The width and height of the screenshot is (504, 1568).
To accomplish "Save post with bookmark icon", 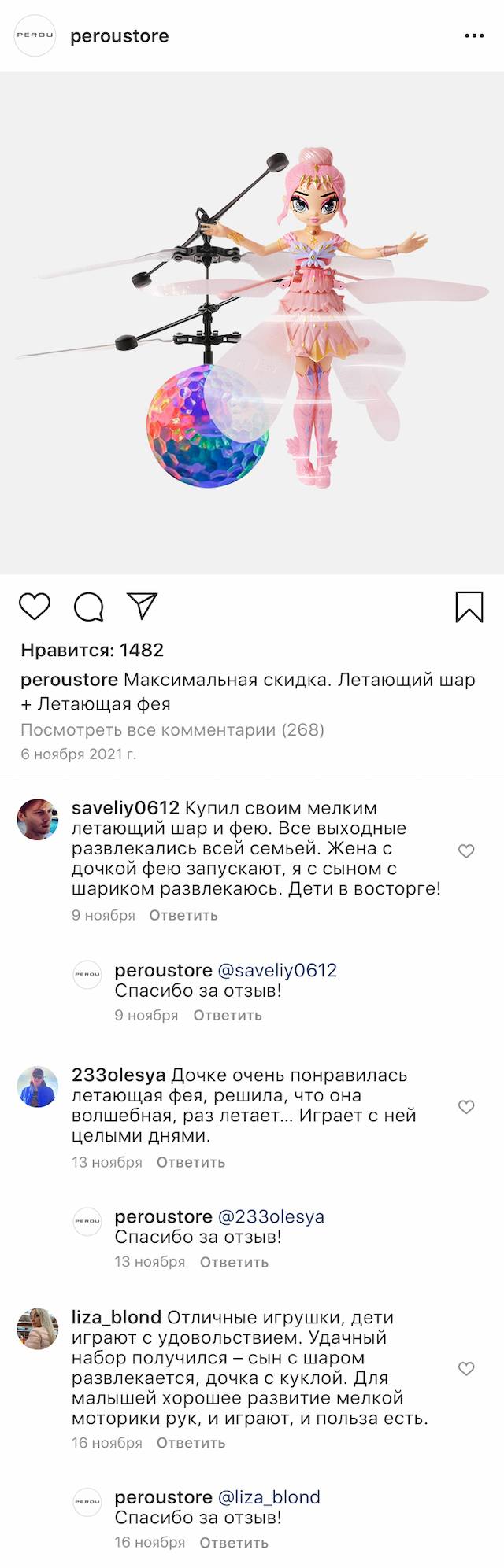I will [469, 607].
